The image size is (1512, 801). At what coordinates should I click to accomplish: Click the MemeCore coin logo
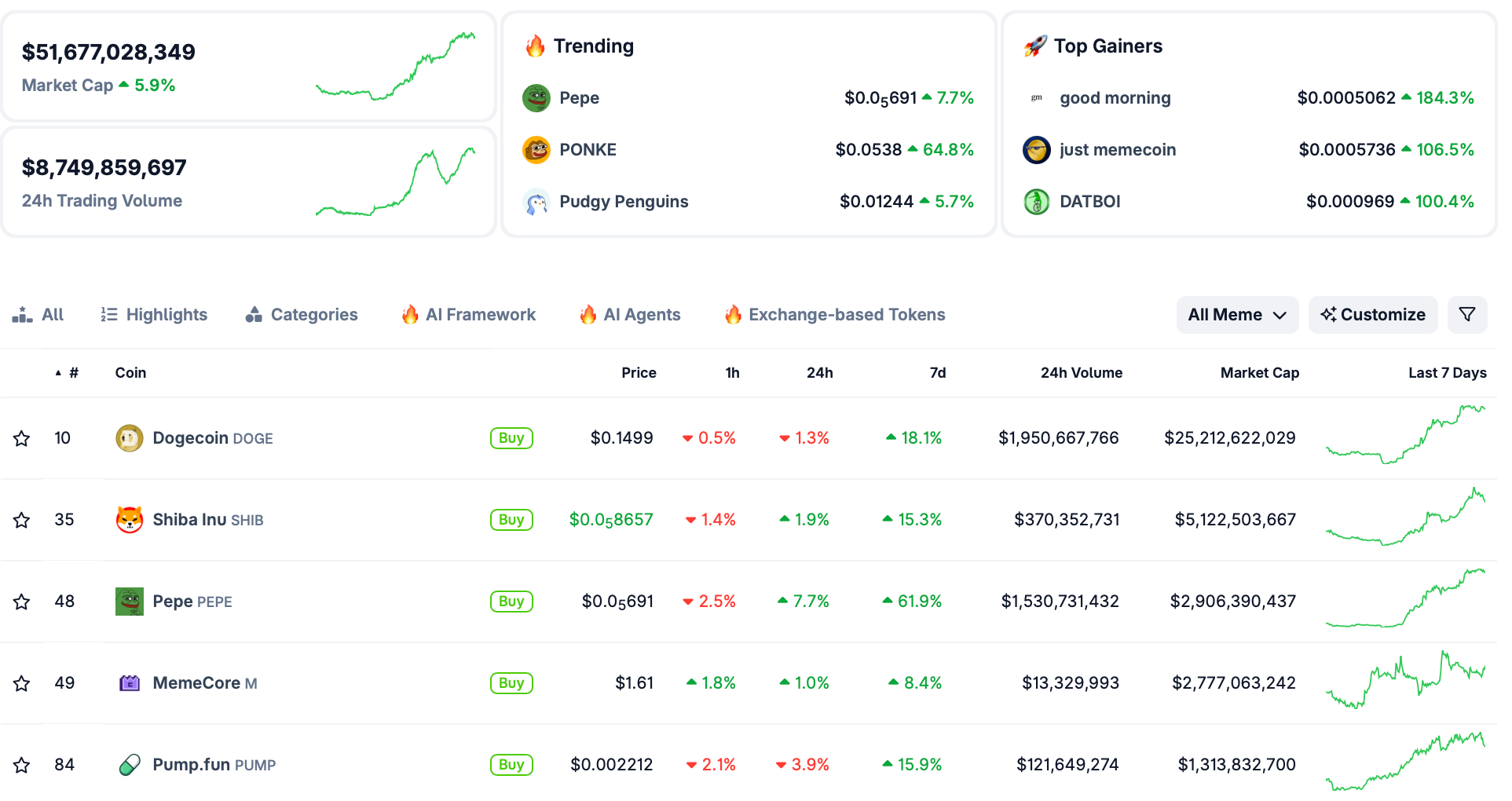(130, 683)
